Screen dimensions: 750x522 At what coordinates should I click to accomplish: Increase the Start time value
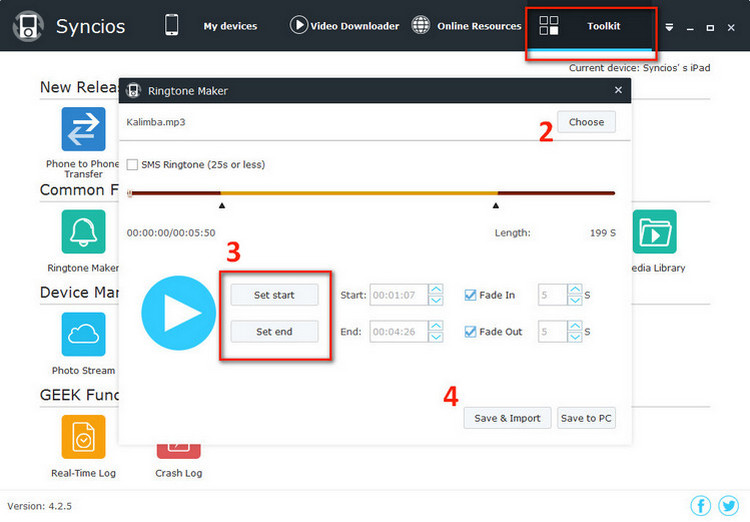point(436,289)
